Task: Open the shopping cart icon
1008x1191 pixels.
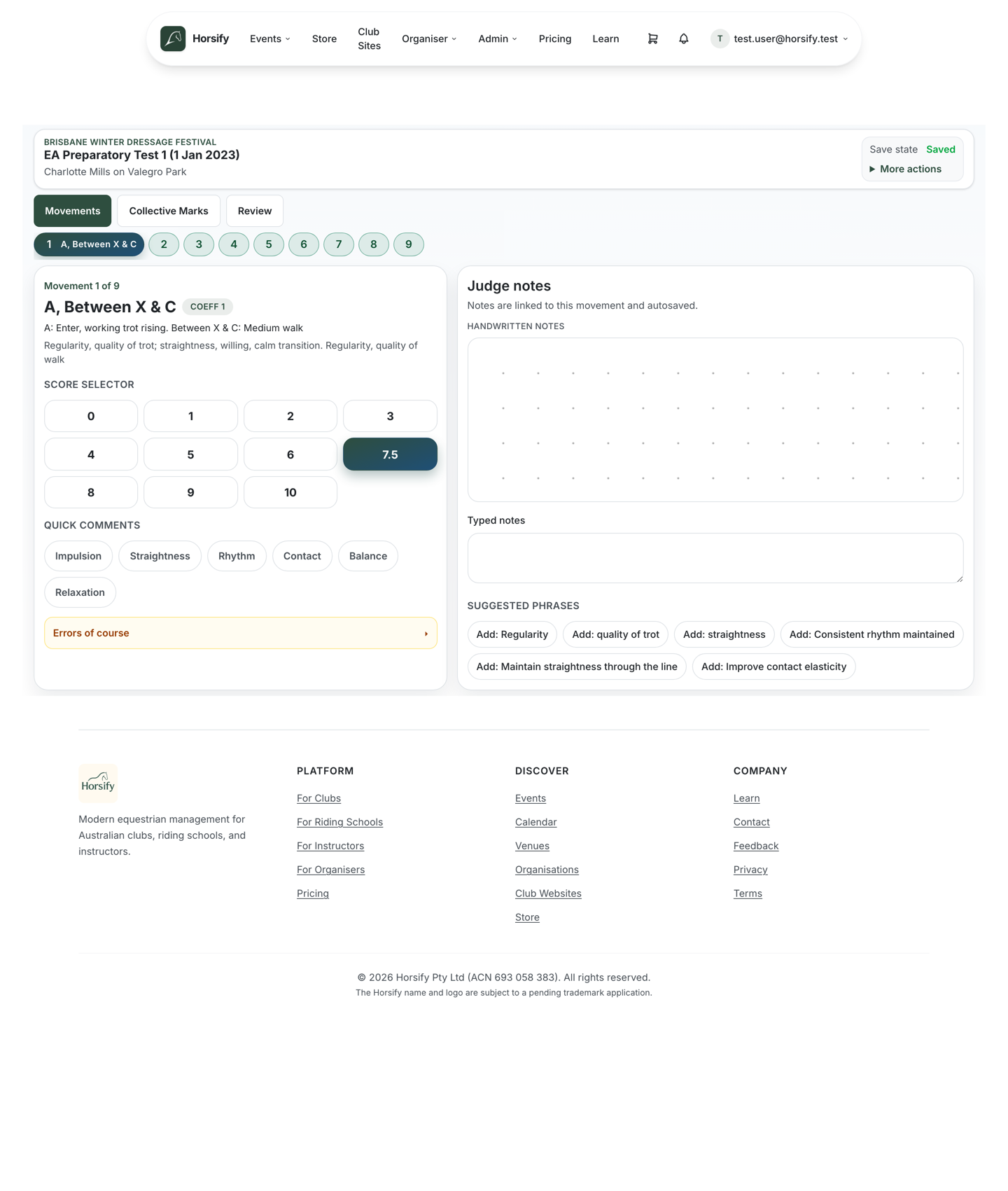Action: click(x=652, y=39)
